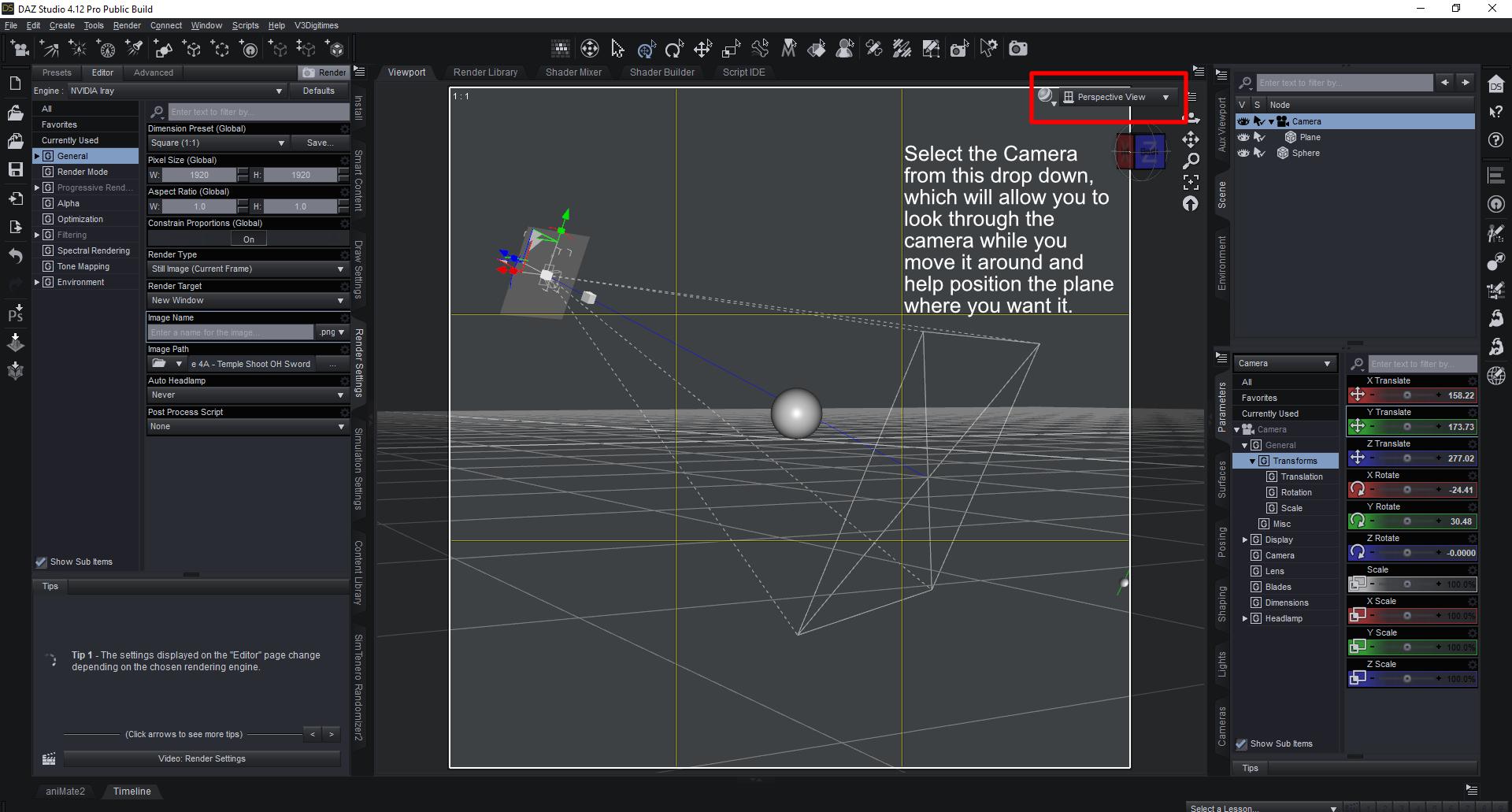1512x812 pixels.
Task: Toggle Constrain Proportions On button
Action: (249, 239)
